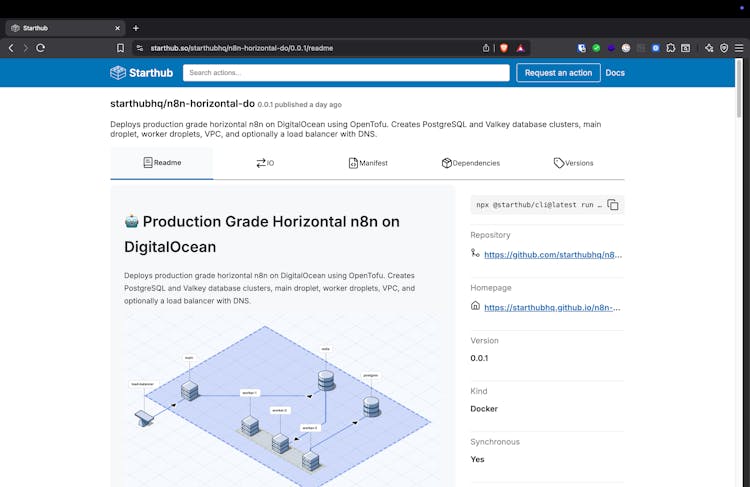Click the bookmark icon in address bar
The width and height of the screenshot is (750, 487).
pos(120,47)
